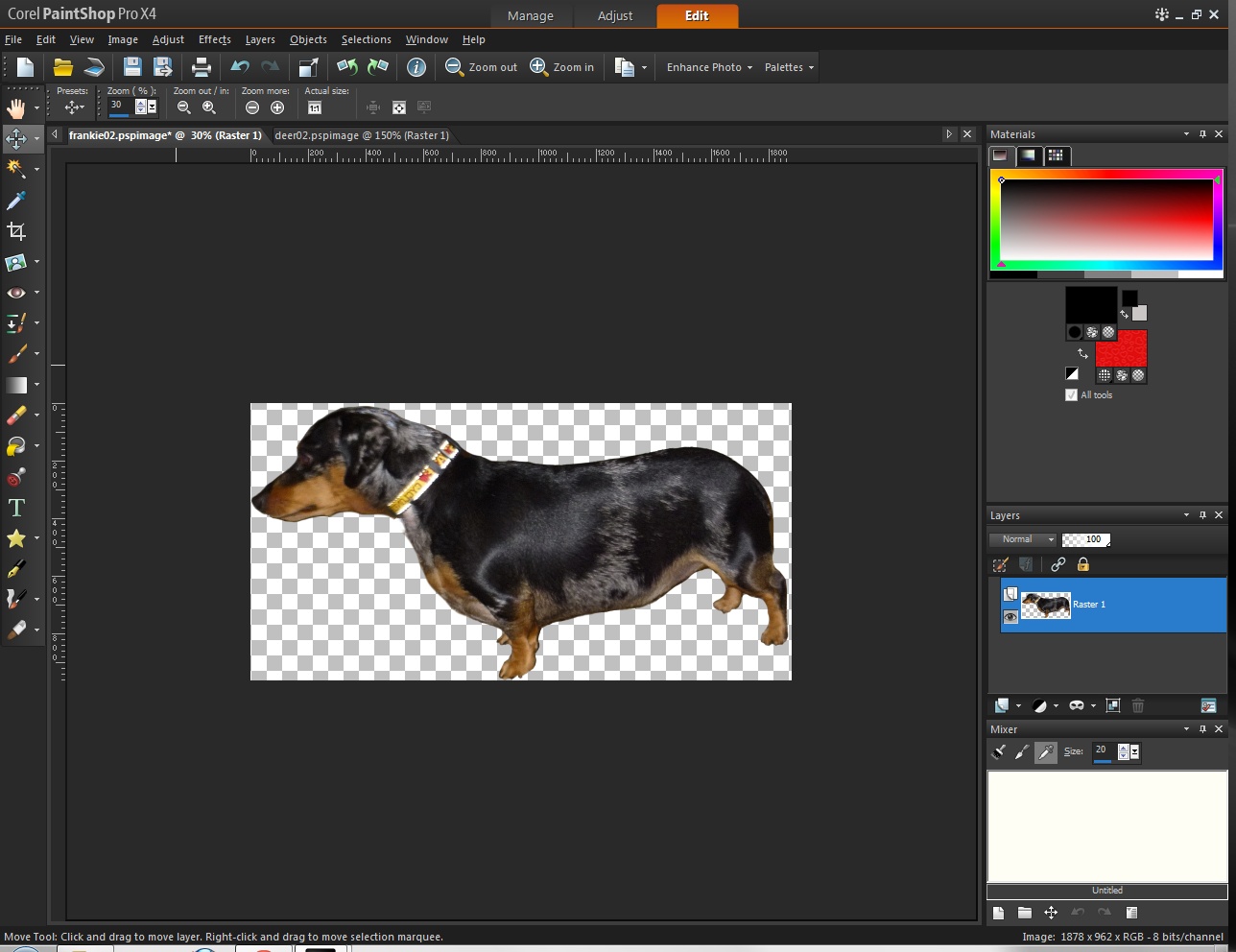Click the red background color swatch
Screen dimensions: 1236x952
click(1121, 348)
